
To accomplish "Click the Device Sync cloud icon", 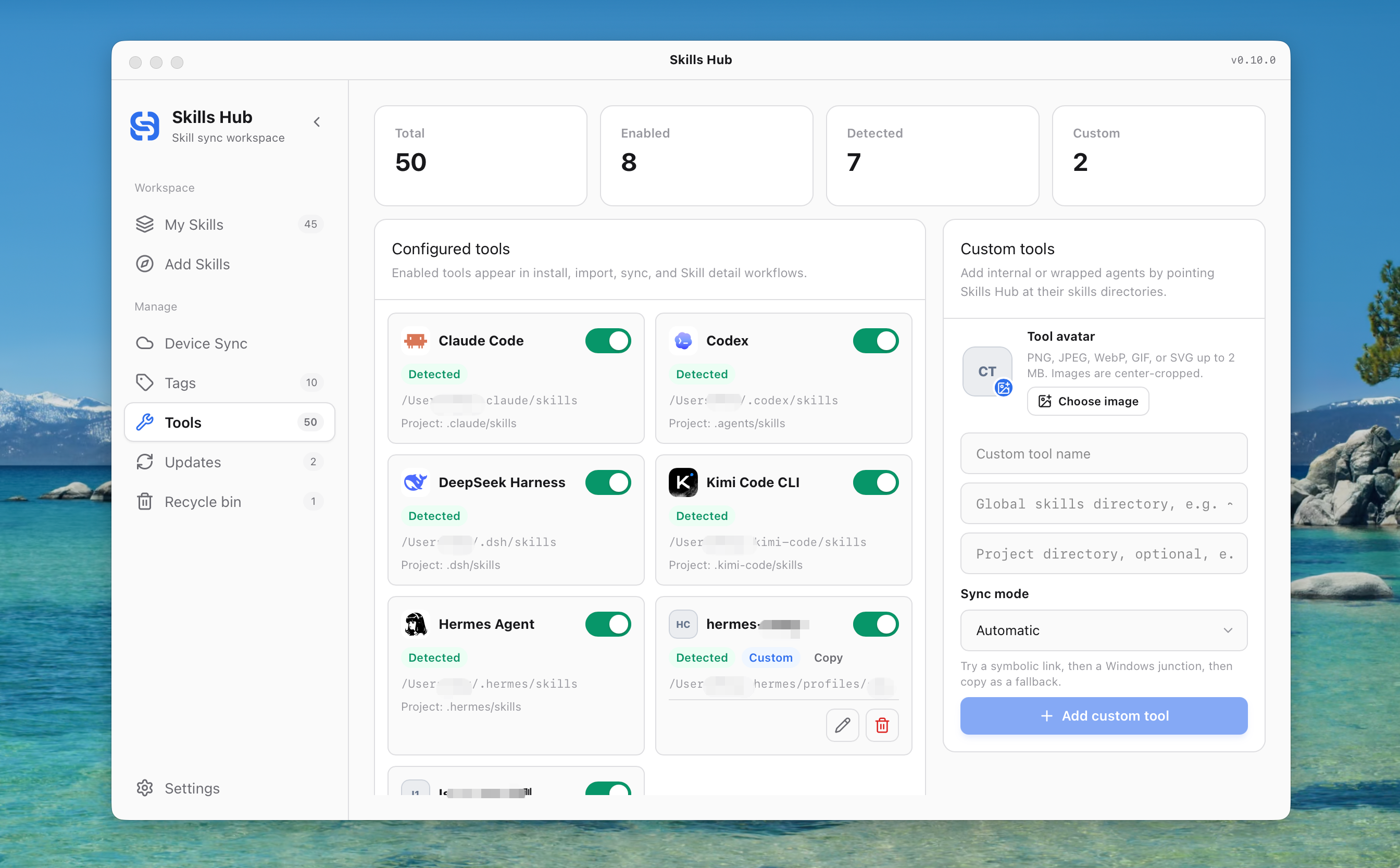I will (x=145, y=343).
